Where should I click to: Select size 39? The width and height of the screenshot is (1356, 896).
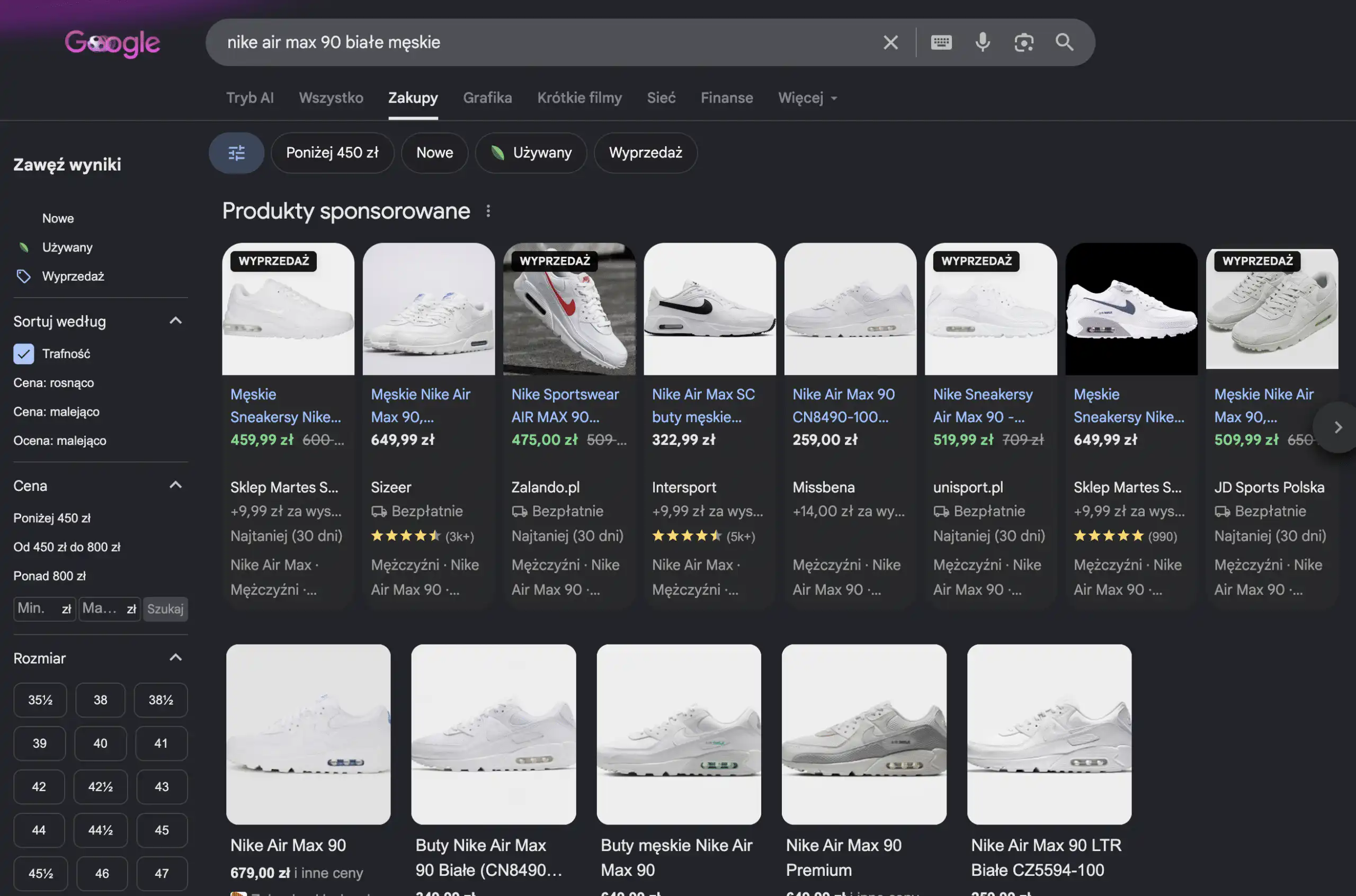pyautogui.click(x=39, y=743)
